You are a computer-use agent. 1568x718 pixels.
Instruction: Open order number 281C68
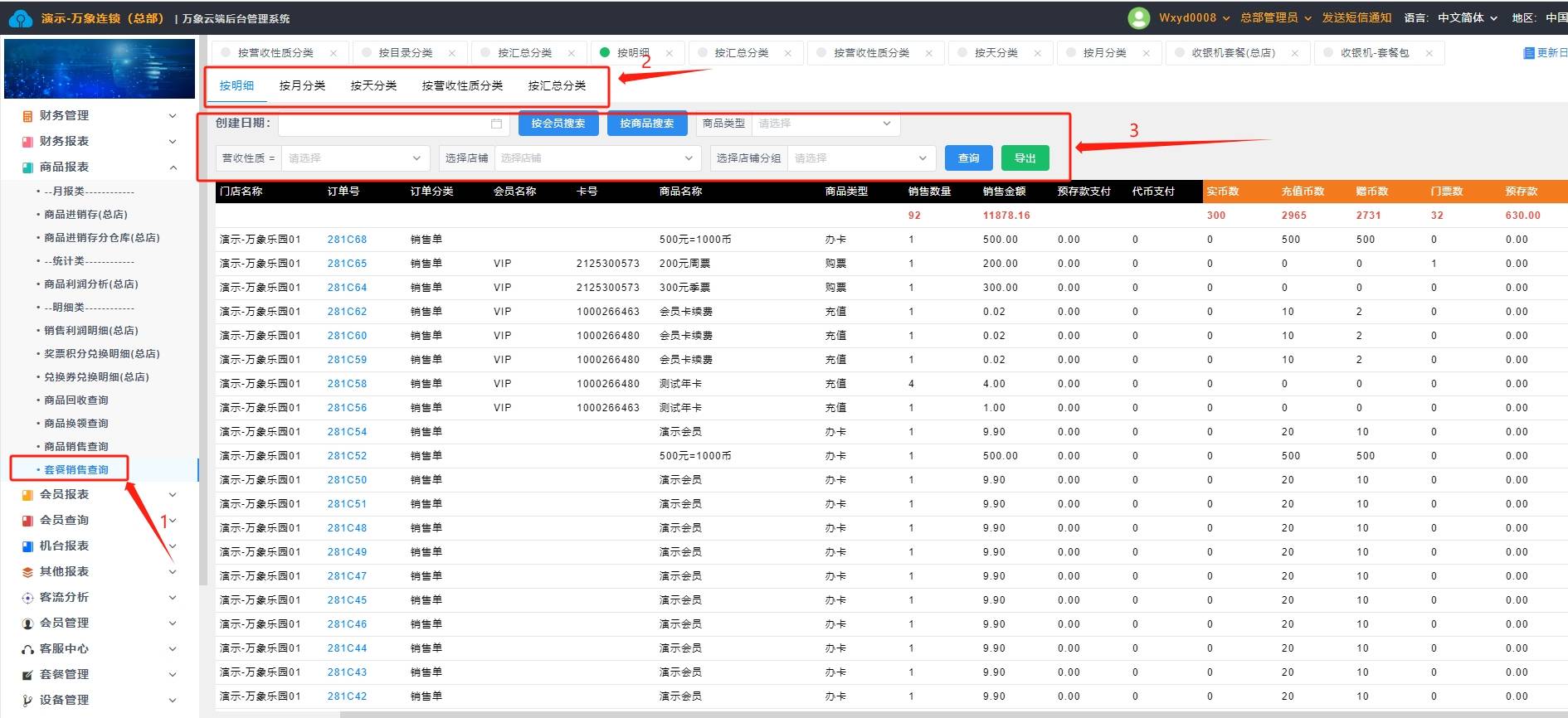coord(347,240)
